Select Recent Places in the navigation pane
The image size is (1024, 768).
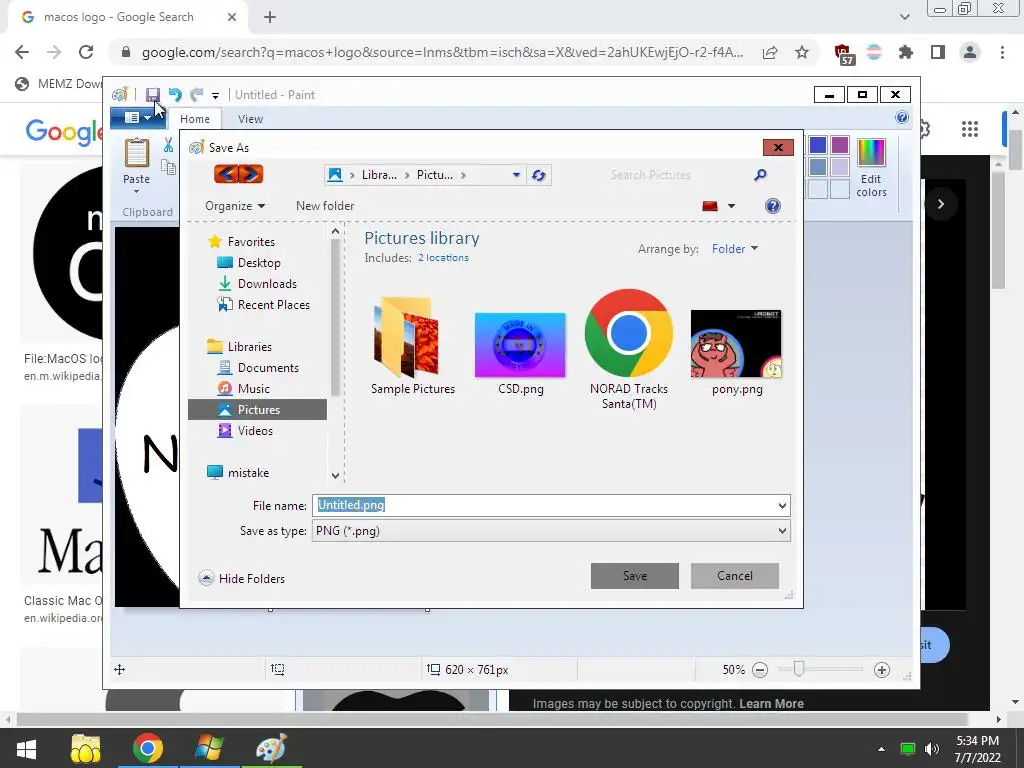(264, 304)
